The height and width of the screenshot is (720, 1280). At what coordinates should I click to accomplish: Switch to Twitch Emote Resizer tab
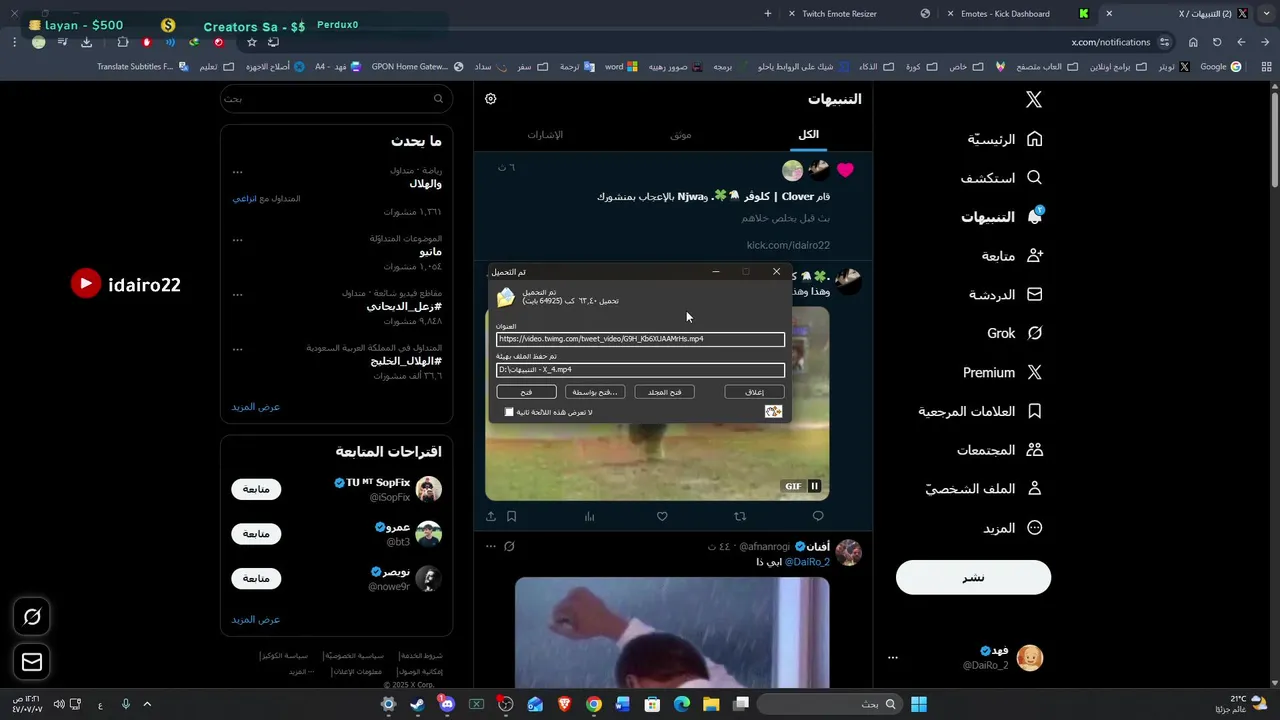coord(839,13)
